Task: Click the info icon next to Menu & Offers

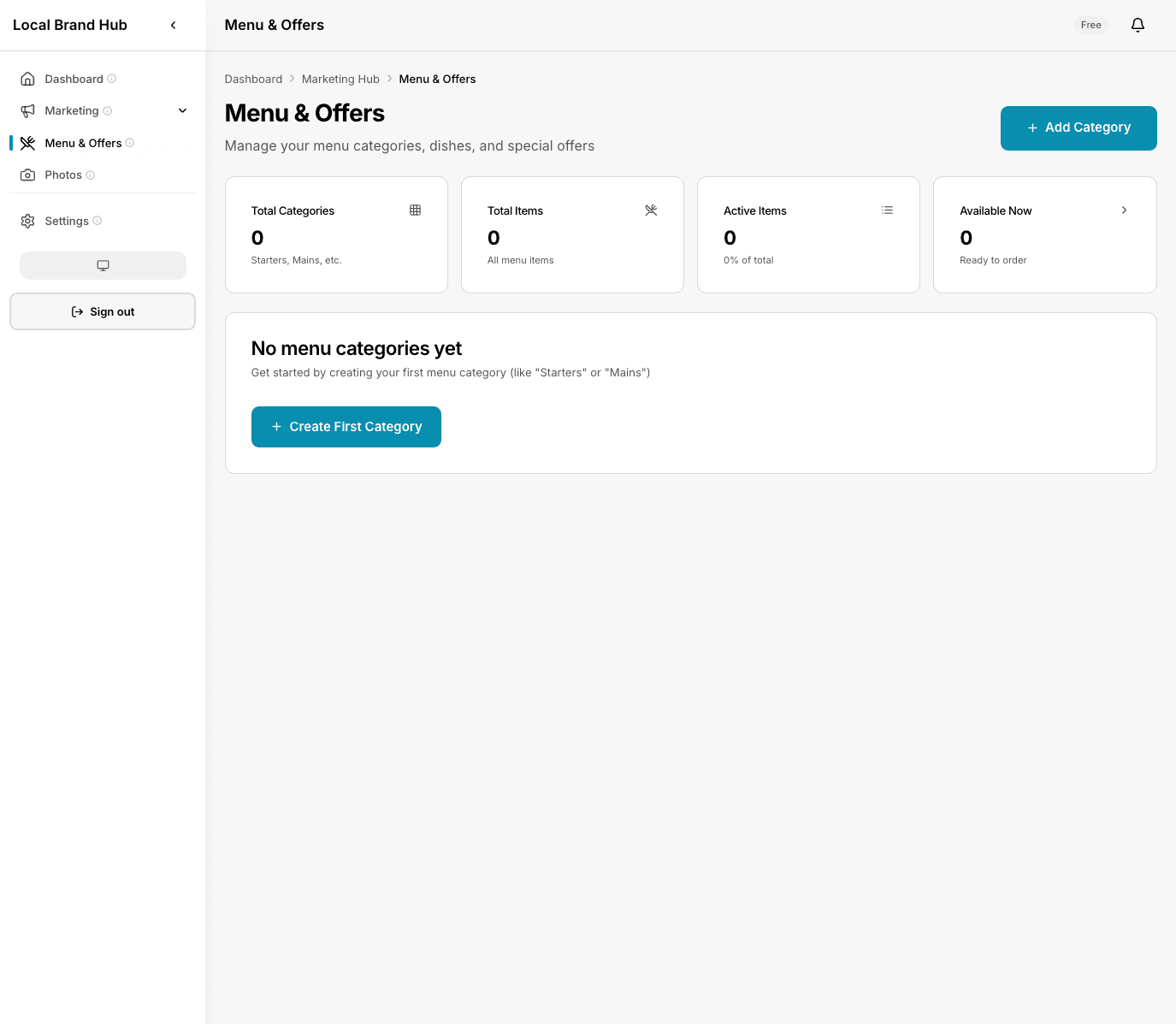Action: (x=130, y=143)
